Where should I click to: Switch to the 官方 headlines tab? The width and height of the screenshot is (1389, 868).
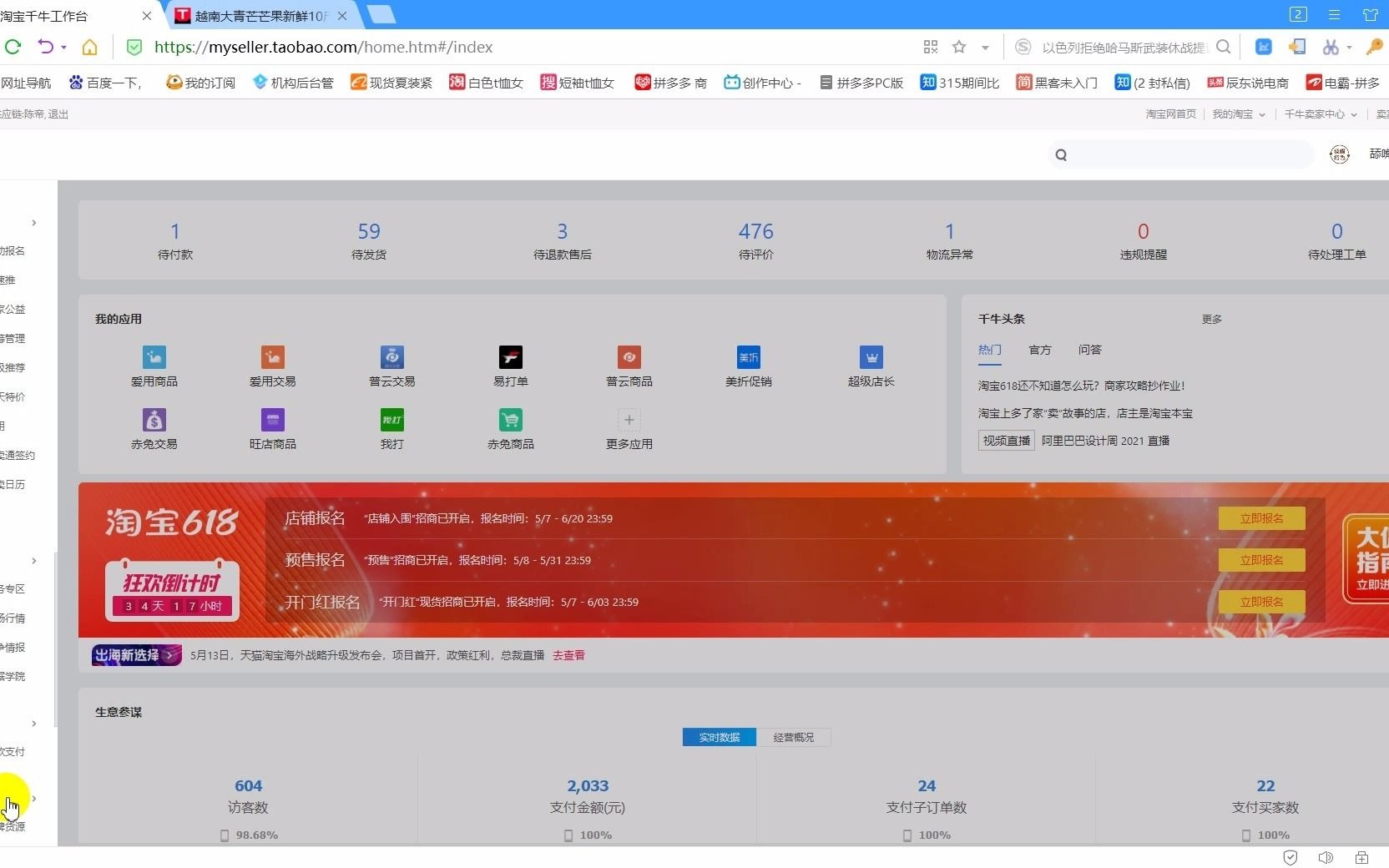click(1040, 350)
